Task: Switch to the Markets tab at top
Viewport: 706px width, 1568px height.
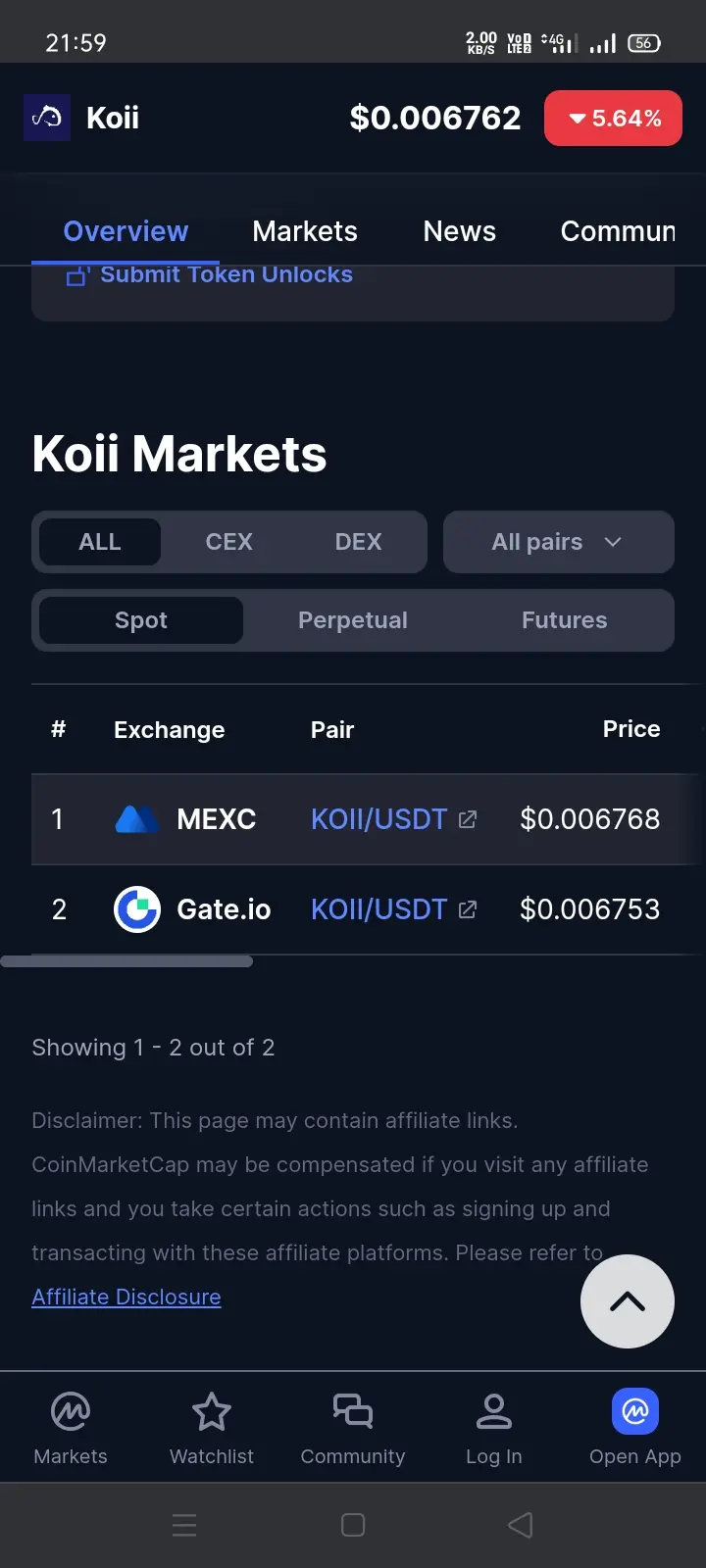Action: (305, 231)
